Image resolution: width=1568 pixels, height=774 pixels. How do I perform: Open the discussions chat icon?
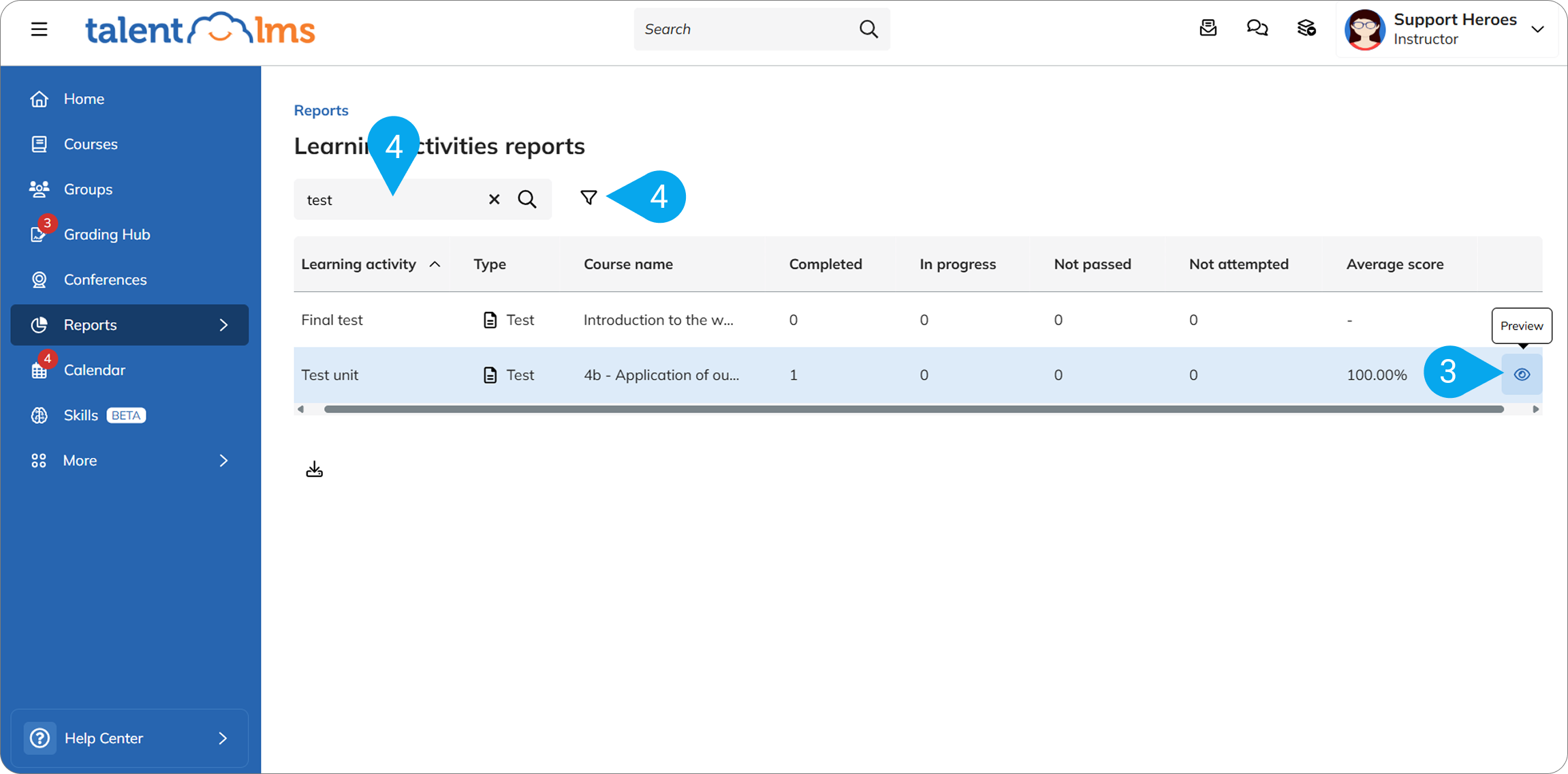(x=1257, y=29)
